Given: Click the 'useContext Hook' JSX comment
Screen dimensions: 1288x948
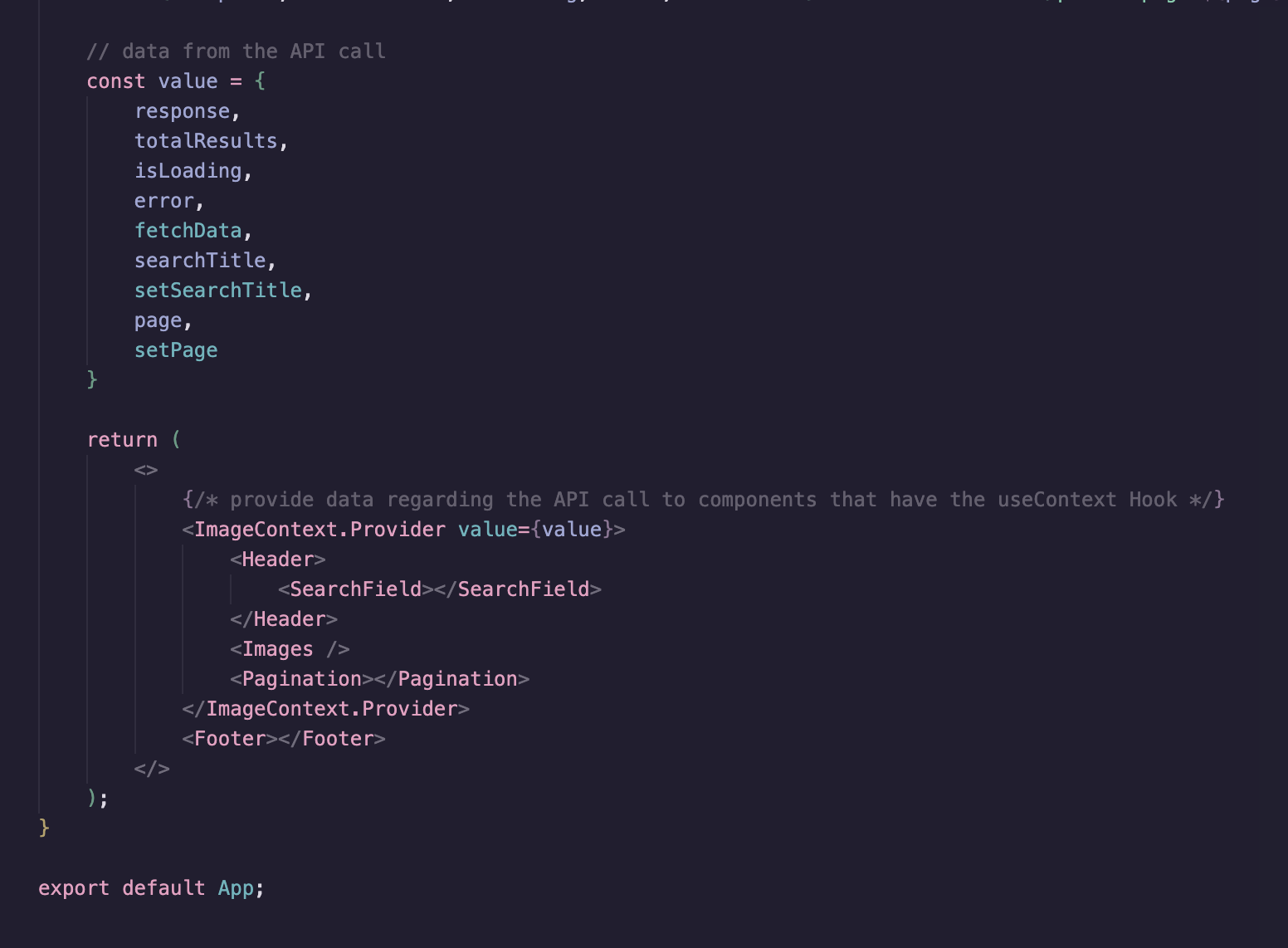Looking at the screenshot, I should pyautogui.click(x=703, y=500).
